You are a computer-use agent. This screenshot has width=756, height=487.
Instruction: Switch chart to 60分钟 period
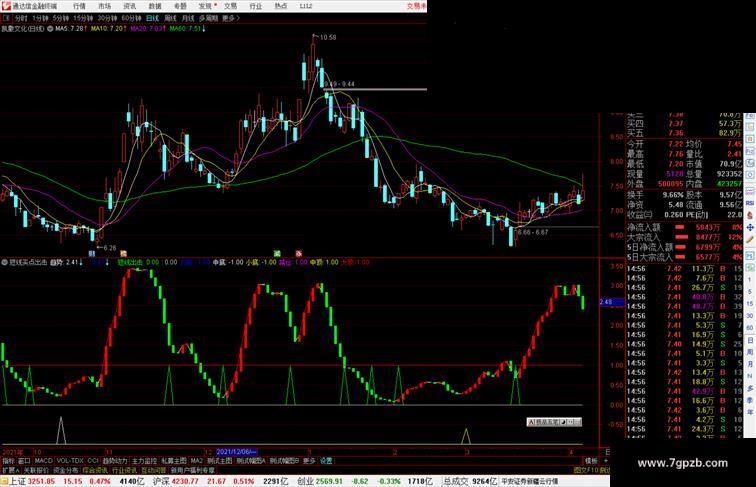(131, 18)
